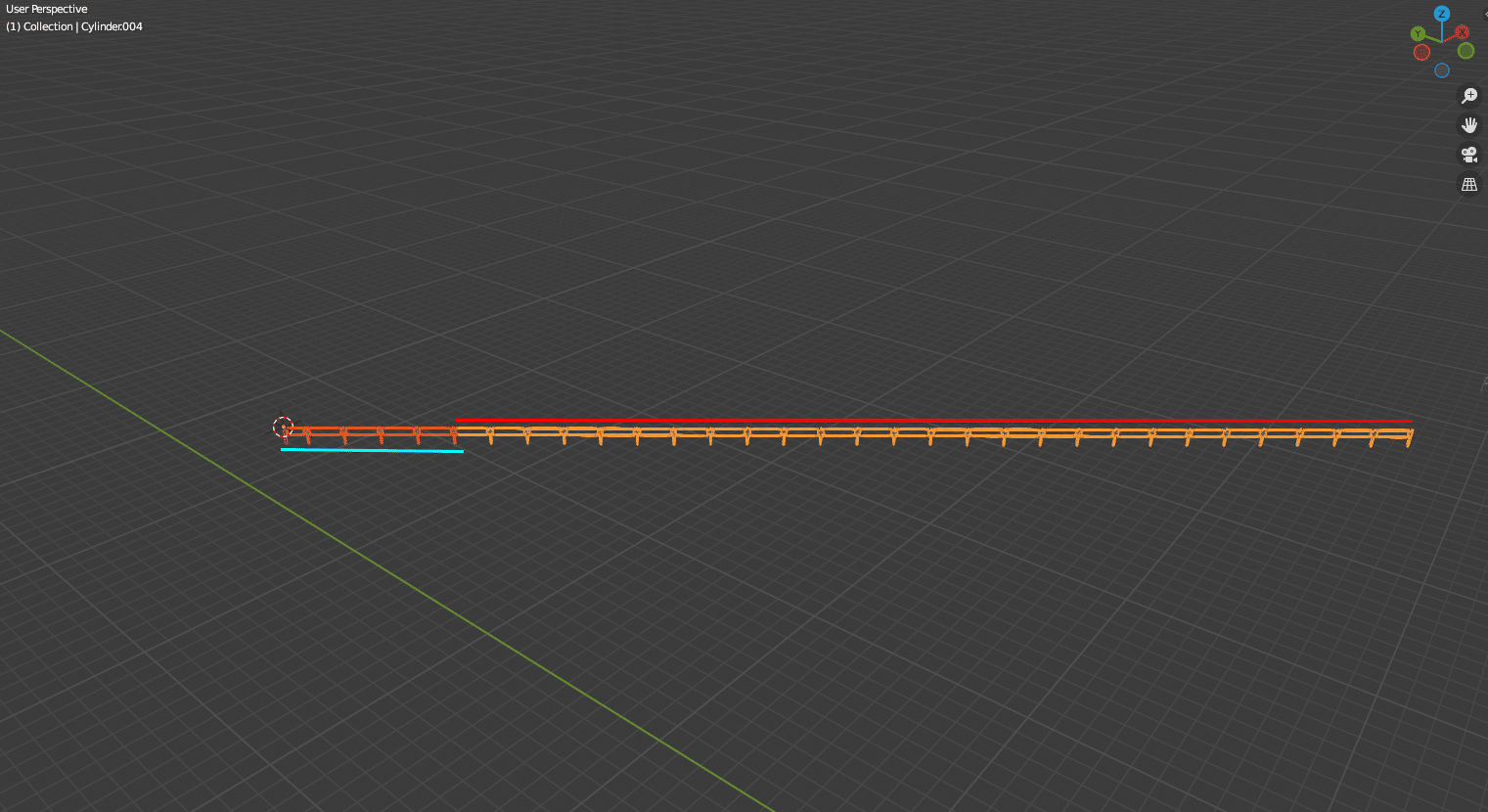This screenshot has height=812, width=1488.
Task: Snap view to red X axis ball
Action: (1462, 32)
